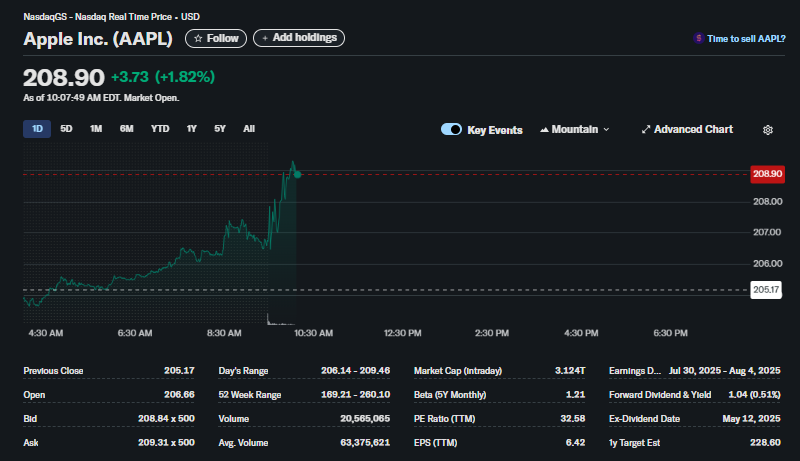
Task: Click the Apple Inc. (AAPL) heading
Action: tap(98, 39)
